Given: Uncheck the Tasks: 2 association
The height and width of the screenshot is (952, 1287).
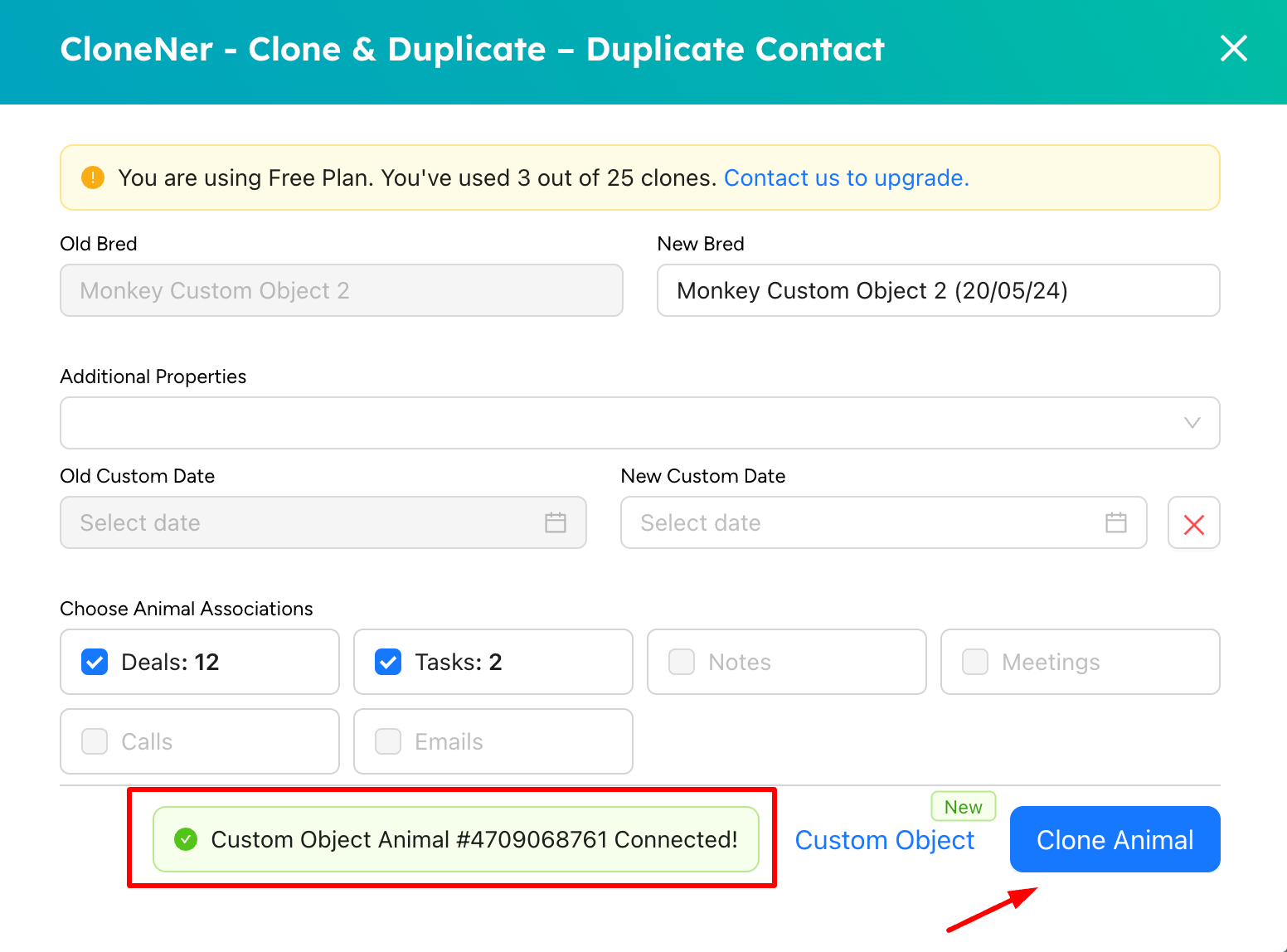Looking at the screenshot, I should 387,662.
